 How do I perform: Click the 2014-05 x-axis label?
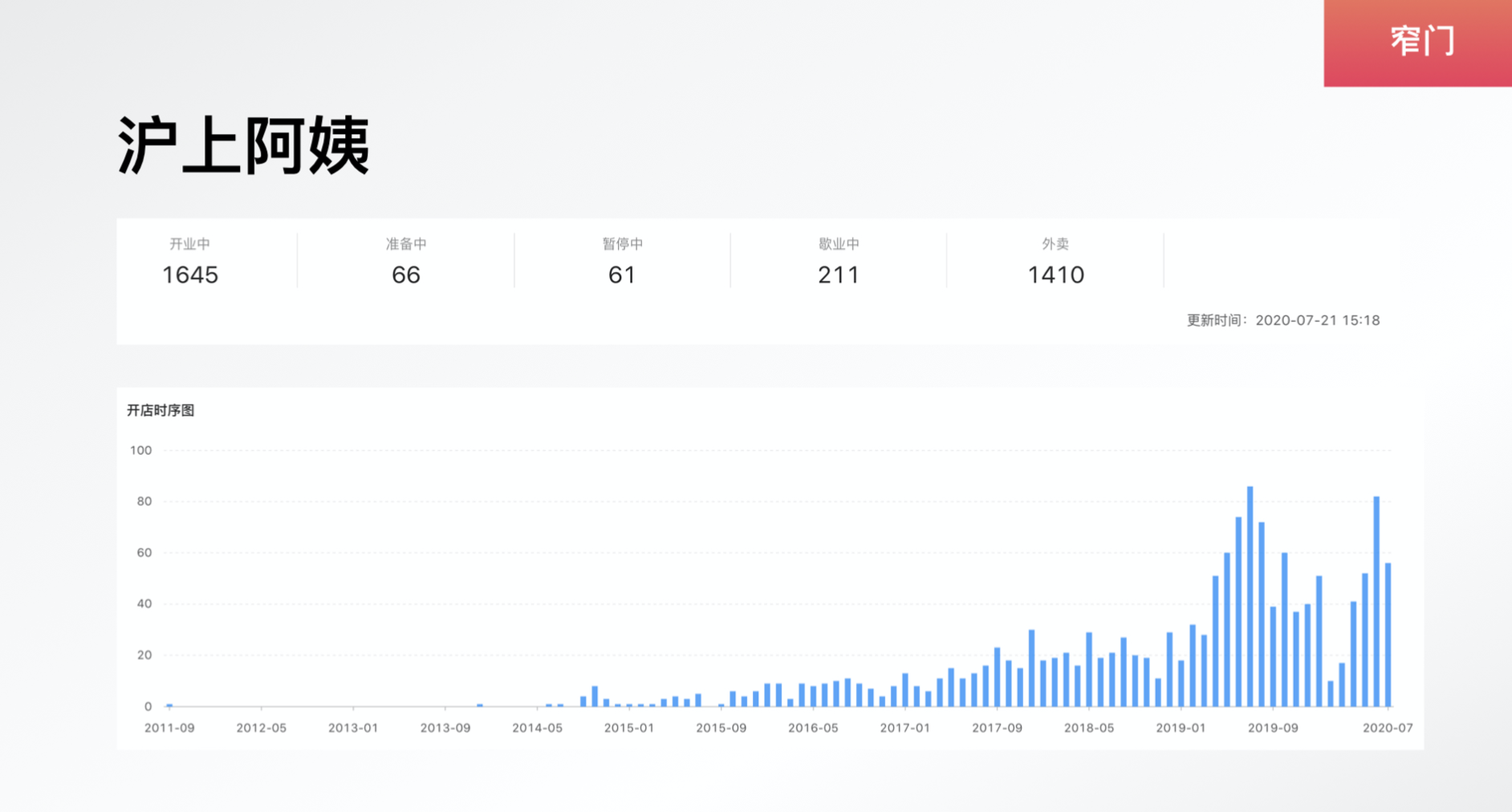tap(538, 728)
